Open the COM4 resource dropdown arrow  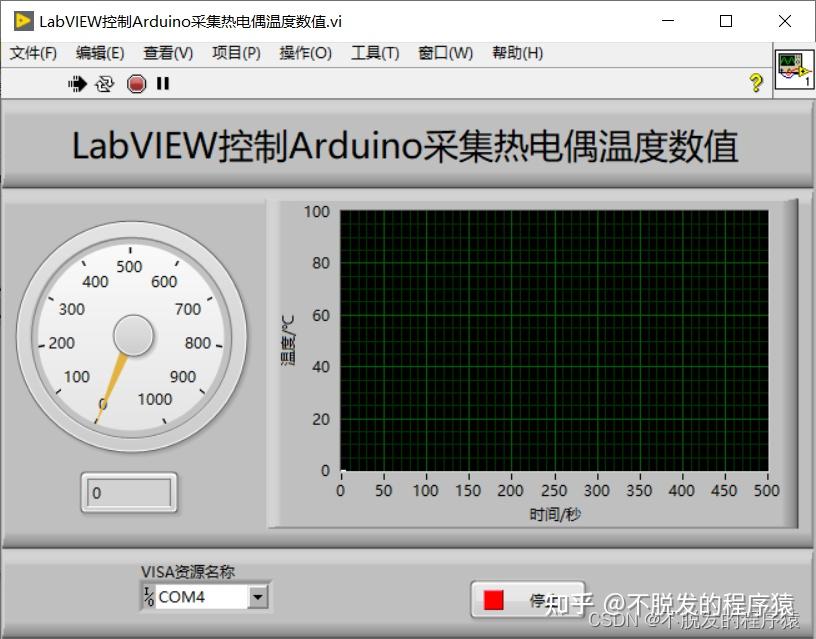click(259, 597)
